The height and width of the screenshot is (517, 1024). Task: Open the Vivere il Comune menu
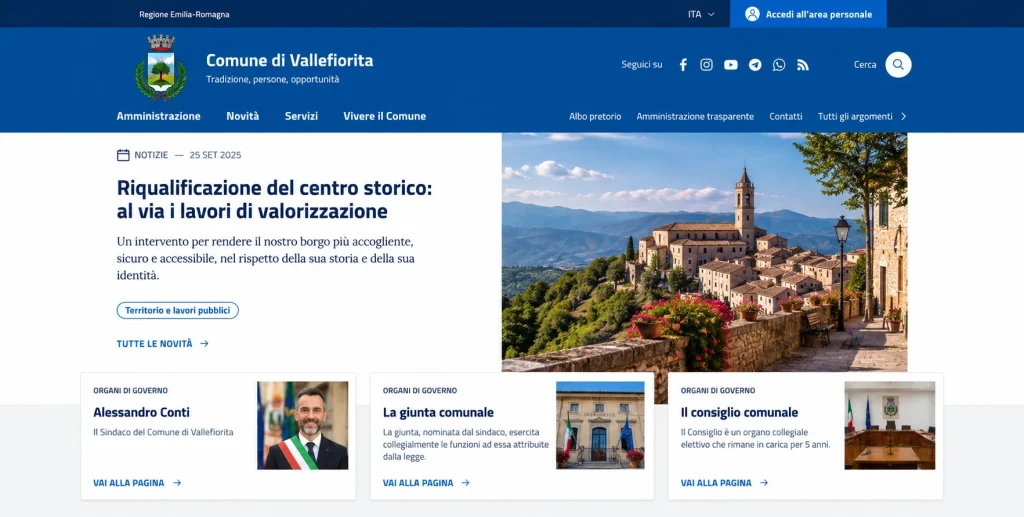(x=385, y=116)
